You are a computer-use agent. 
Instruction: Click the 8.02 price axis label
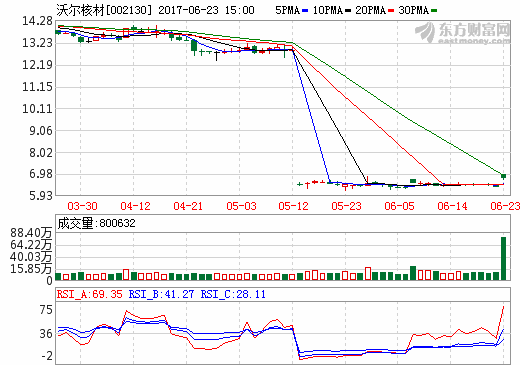pos(41,153)
